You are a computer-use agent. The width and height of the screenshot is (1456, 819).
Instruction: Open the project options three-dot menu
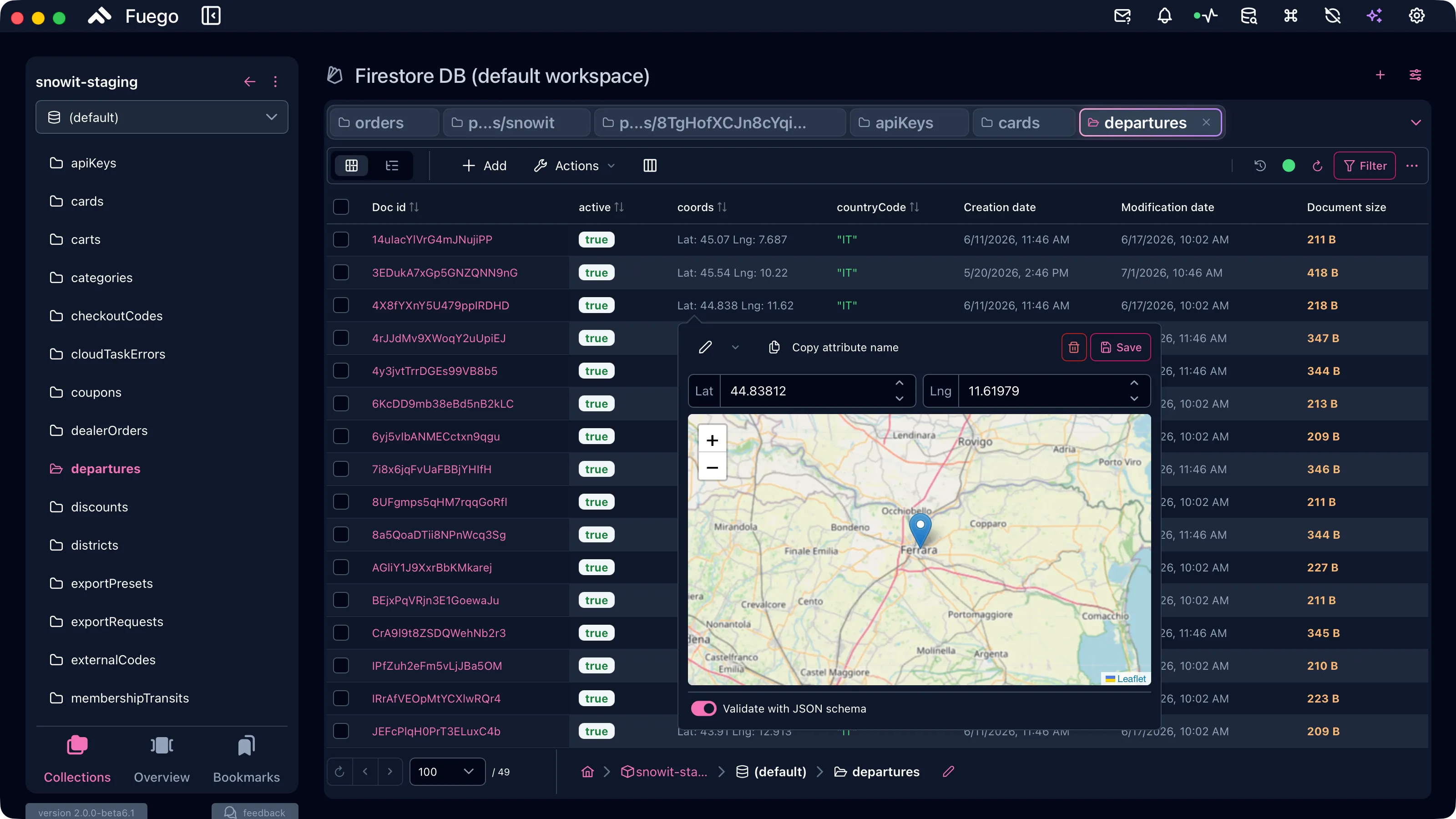click(x=275, y=82)
